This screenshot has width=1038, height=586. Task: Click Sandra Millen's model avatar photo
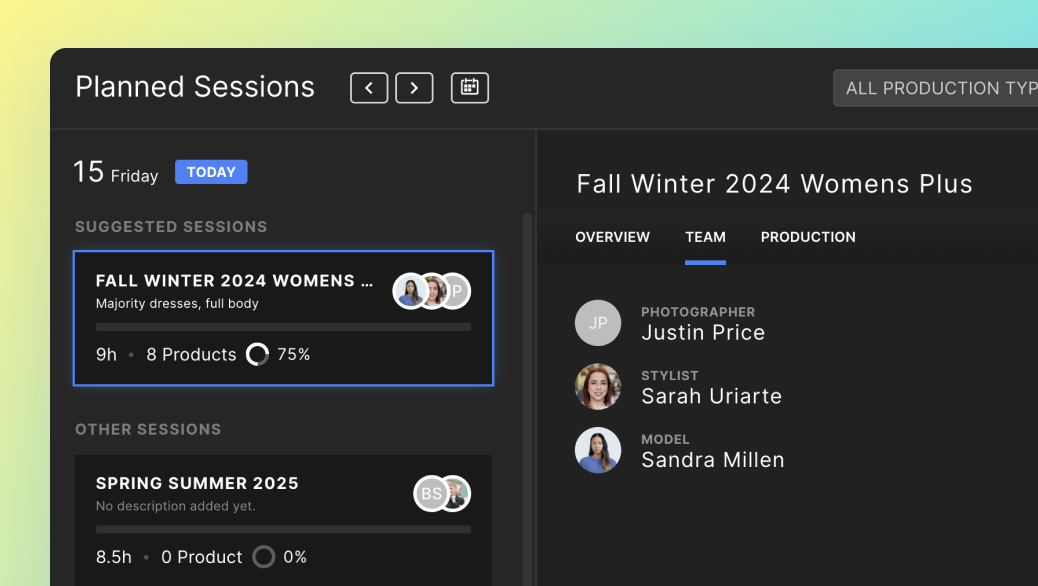tap(598, 450)
